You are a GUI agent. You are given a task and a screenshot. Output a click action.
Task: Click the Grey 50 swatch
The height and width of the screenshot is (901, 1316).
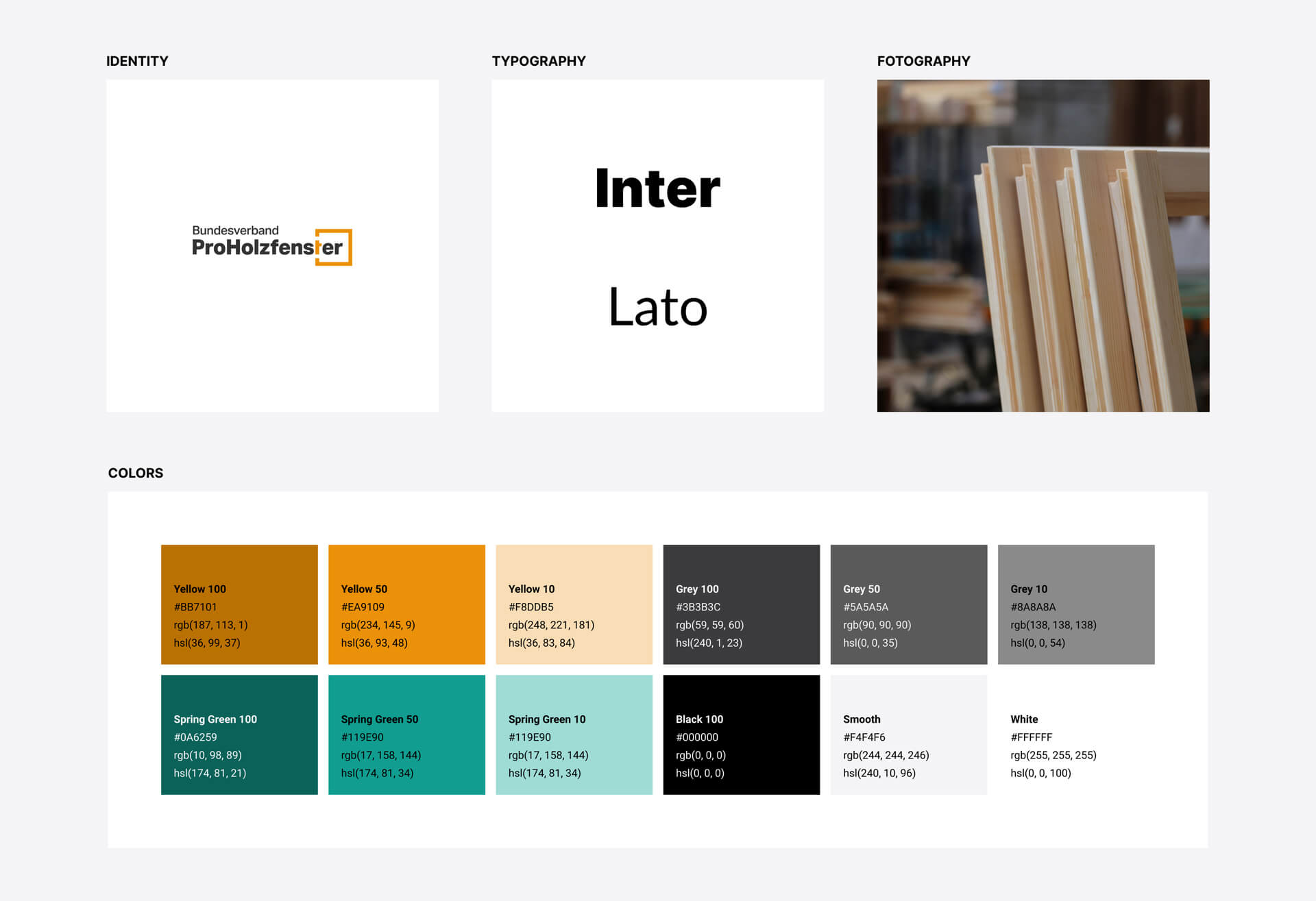[908, 604]
